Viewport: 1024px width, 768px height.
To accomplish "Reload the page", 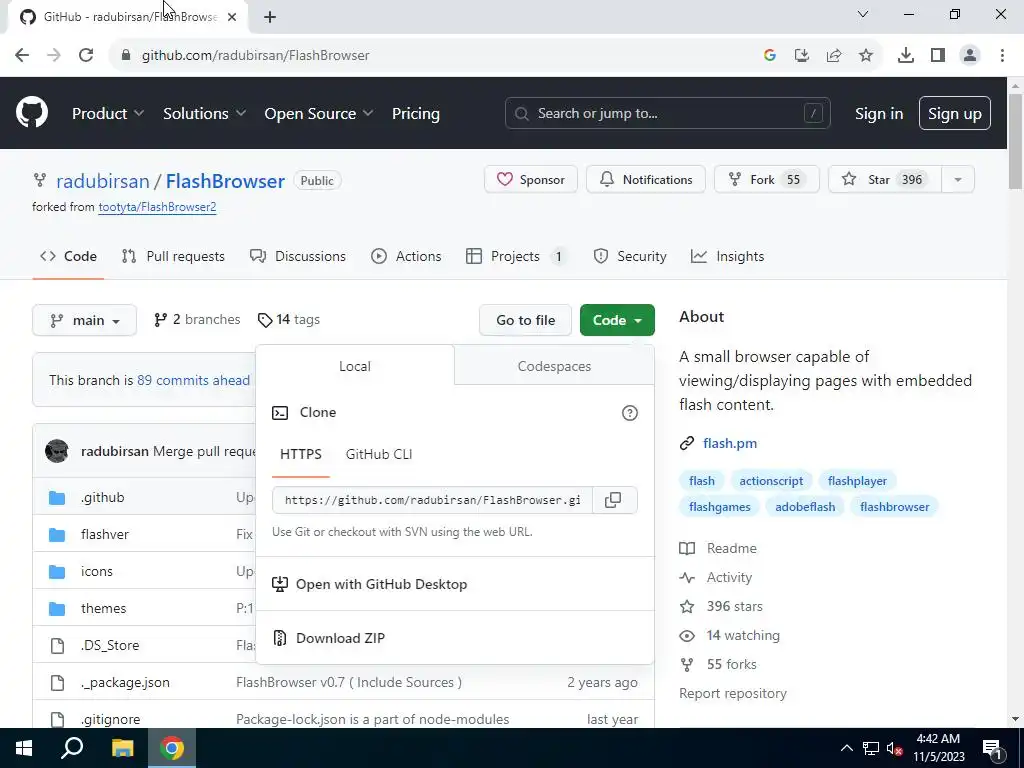I will coord(86,56).
